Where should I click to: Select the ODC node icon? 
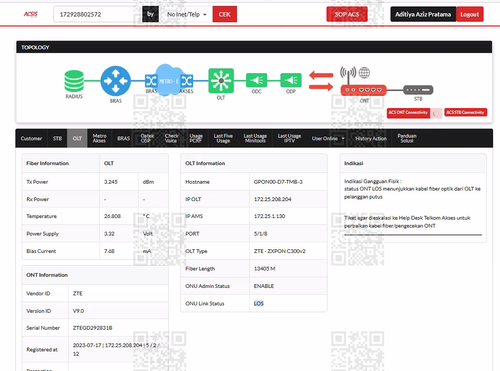256,80
